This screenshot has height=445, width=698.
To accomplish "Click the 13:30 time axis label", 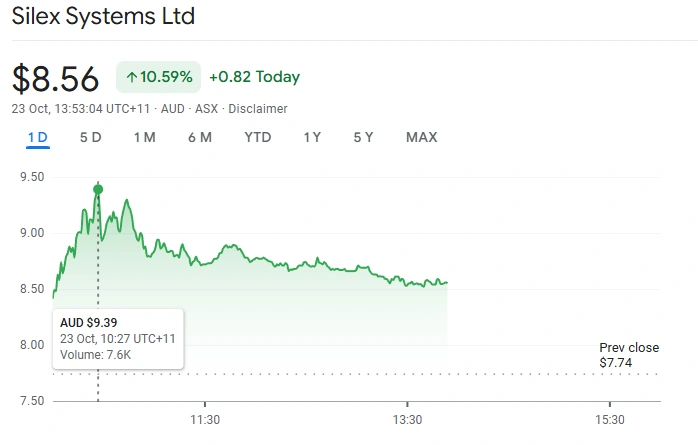I will pyautogui.click(x=408, y=420).
